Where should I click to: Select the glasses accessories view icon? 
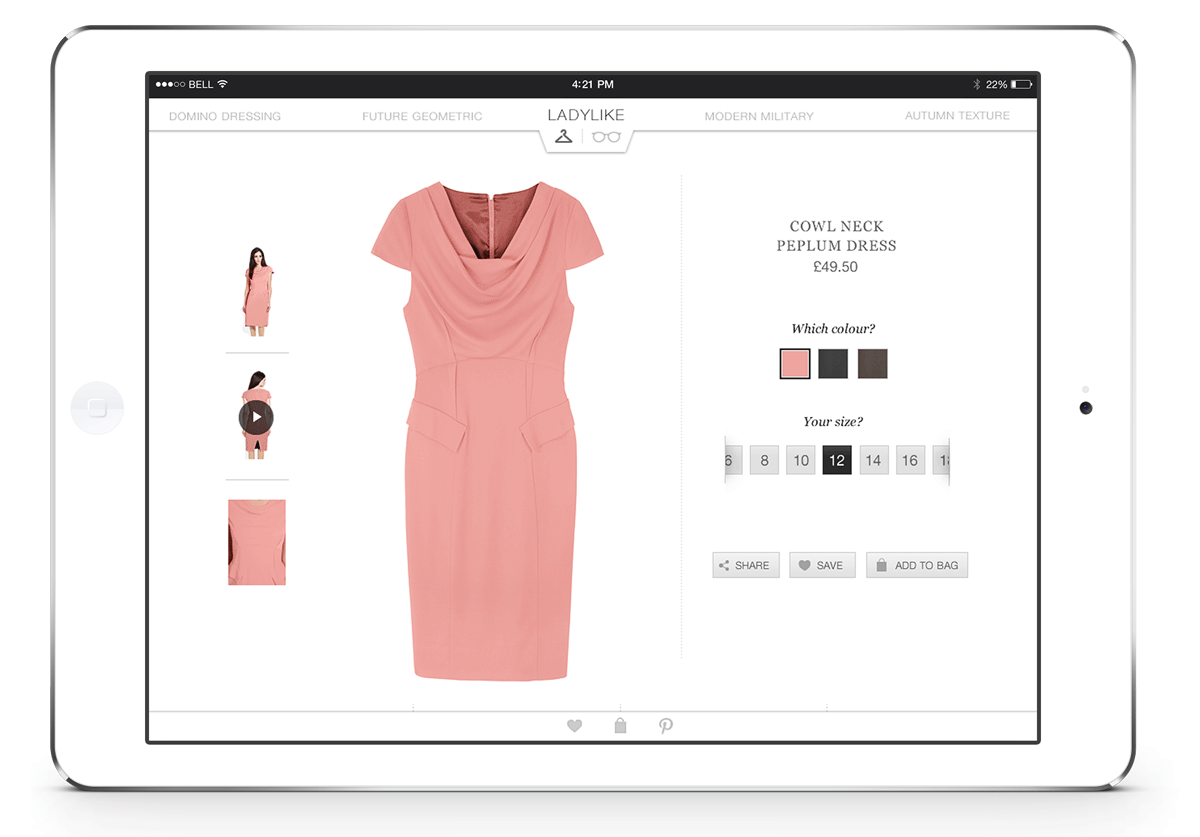[x=606, y=137]
